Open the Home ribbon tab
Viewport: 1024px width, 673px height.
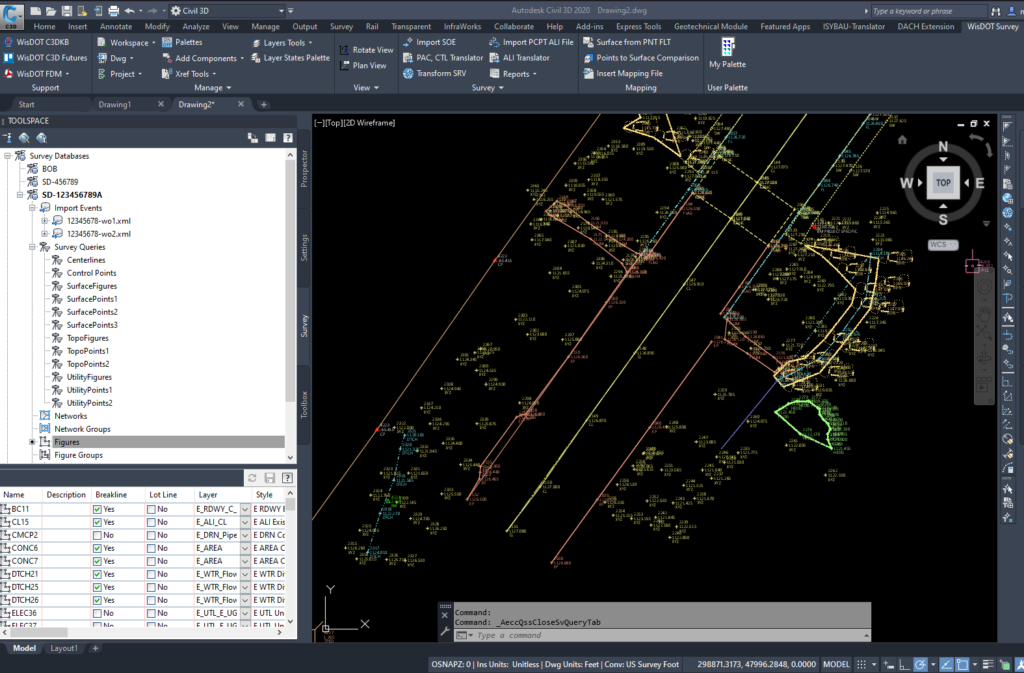click(x=44, y=27)
